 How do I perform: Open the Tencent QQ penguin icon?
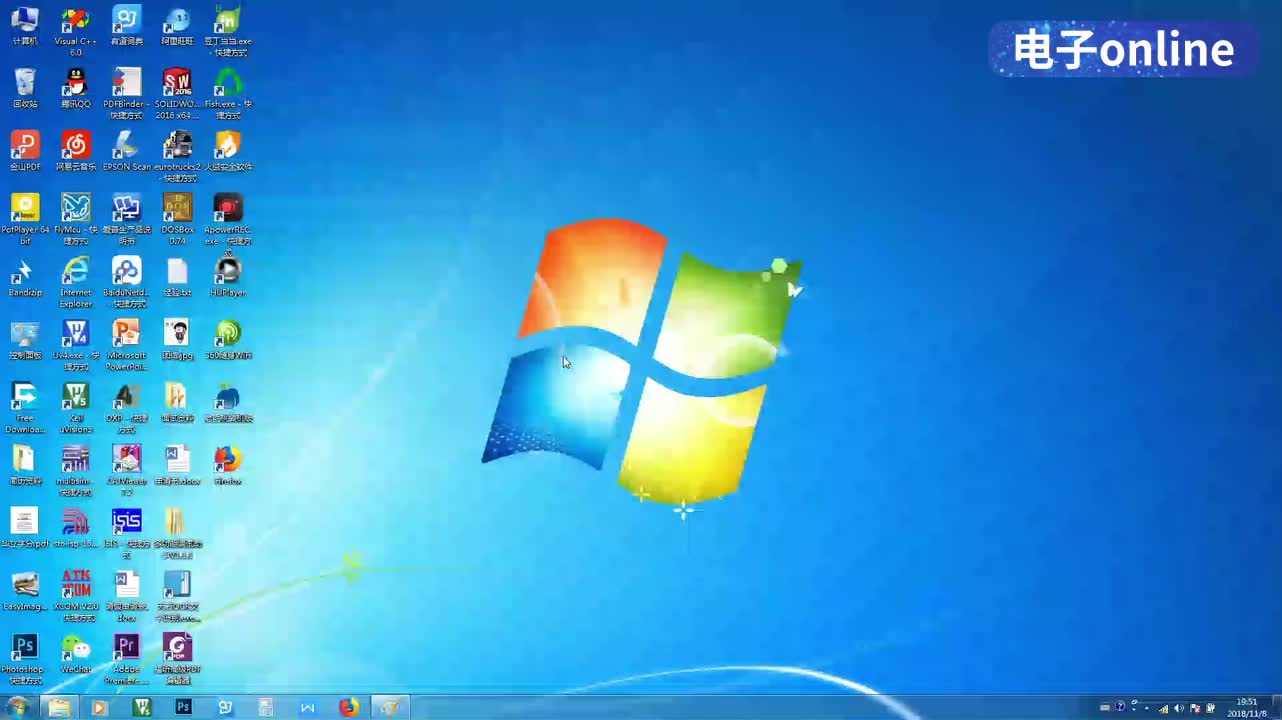click(x=75, y=89)
